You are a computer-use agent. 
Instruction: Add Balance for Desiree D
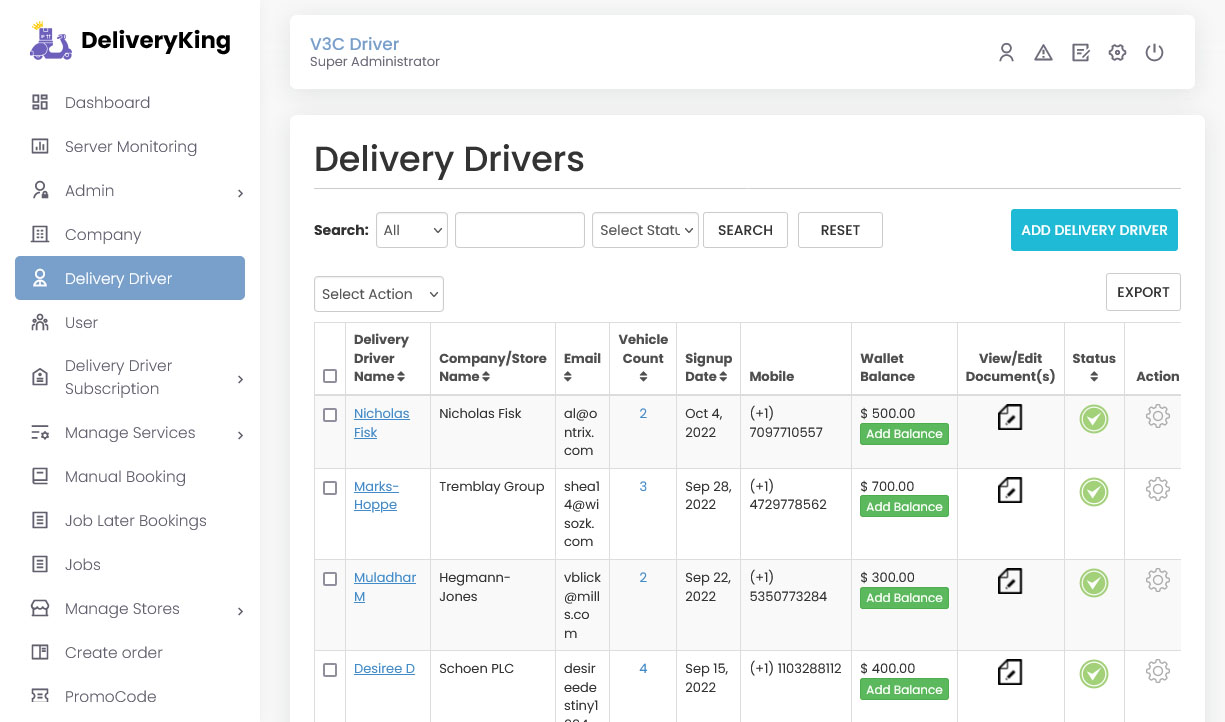904,690
